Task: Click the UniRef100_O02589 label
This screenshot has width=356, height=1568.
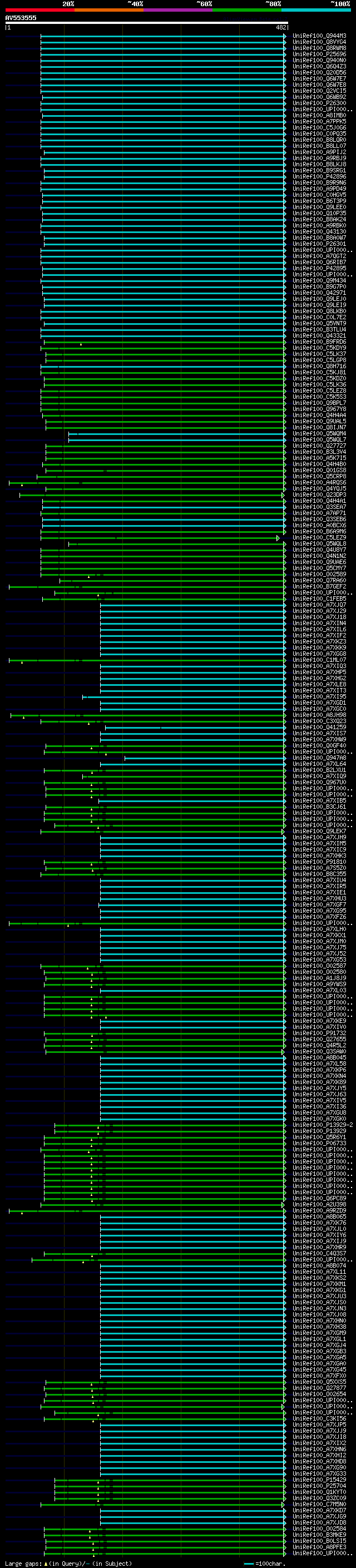Action: click(319, 574)
